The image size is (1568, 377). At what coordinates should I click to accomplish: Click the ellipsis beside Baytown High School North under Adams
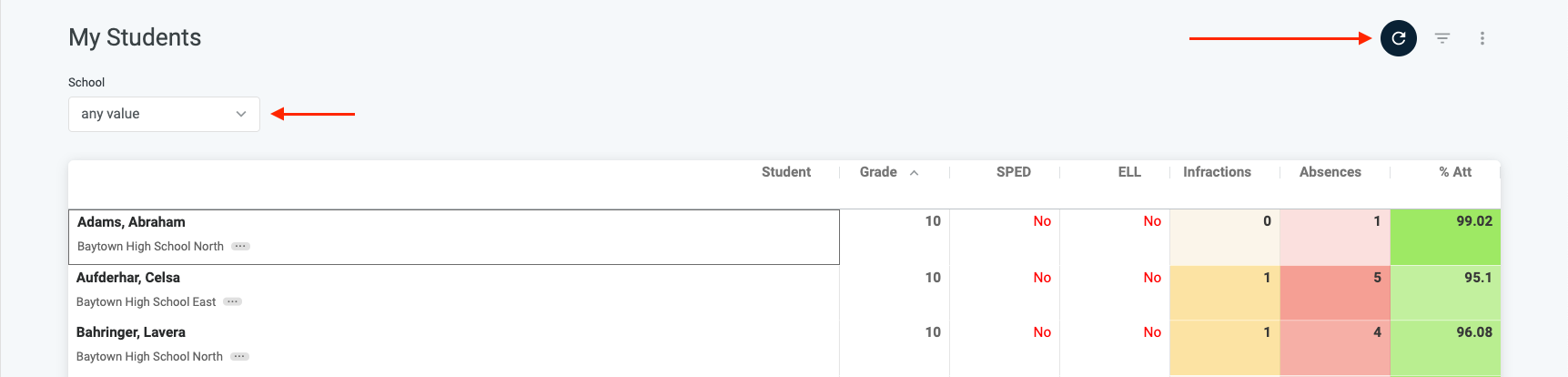pyautogui.click(x=240, y=246)
